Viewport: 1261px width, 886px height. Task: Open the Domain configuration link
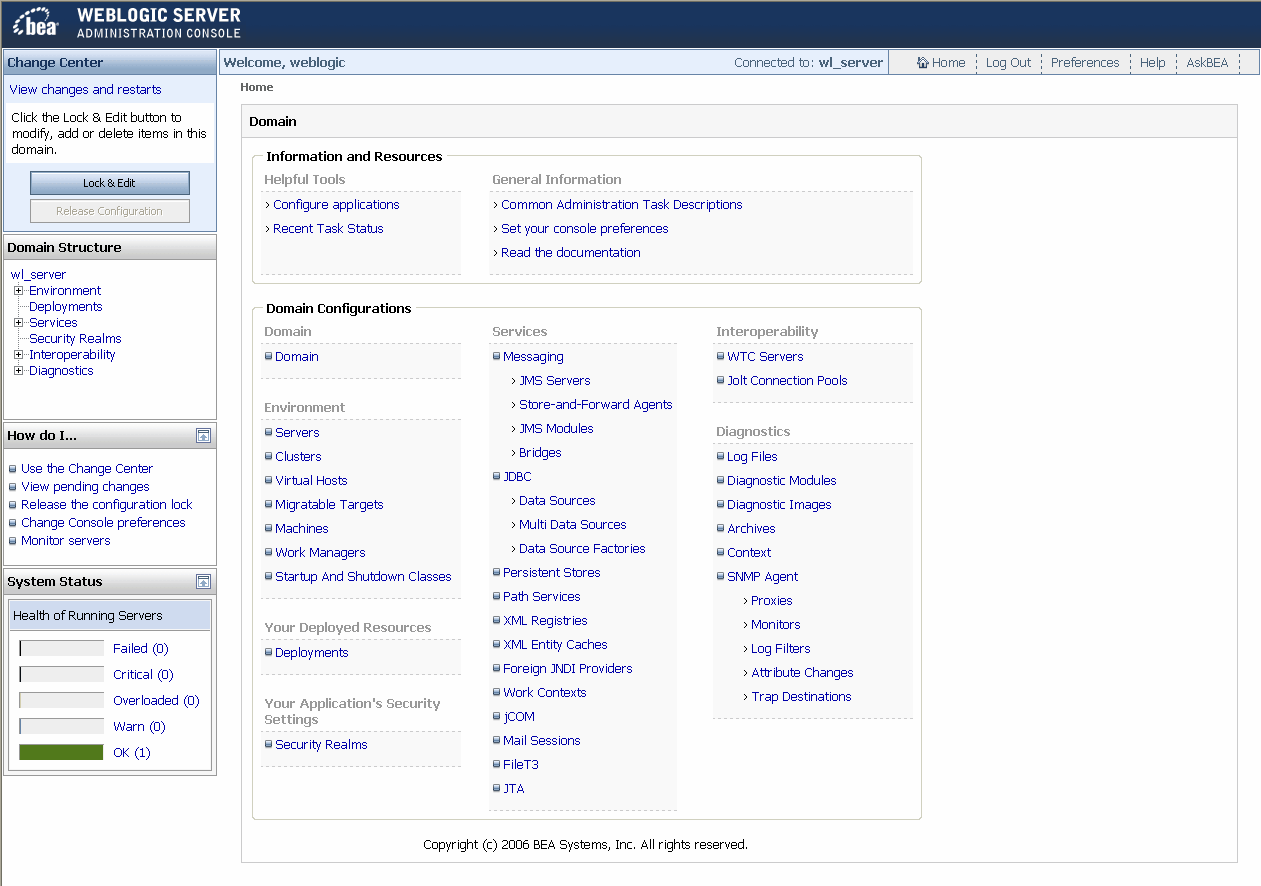(297, 357)
